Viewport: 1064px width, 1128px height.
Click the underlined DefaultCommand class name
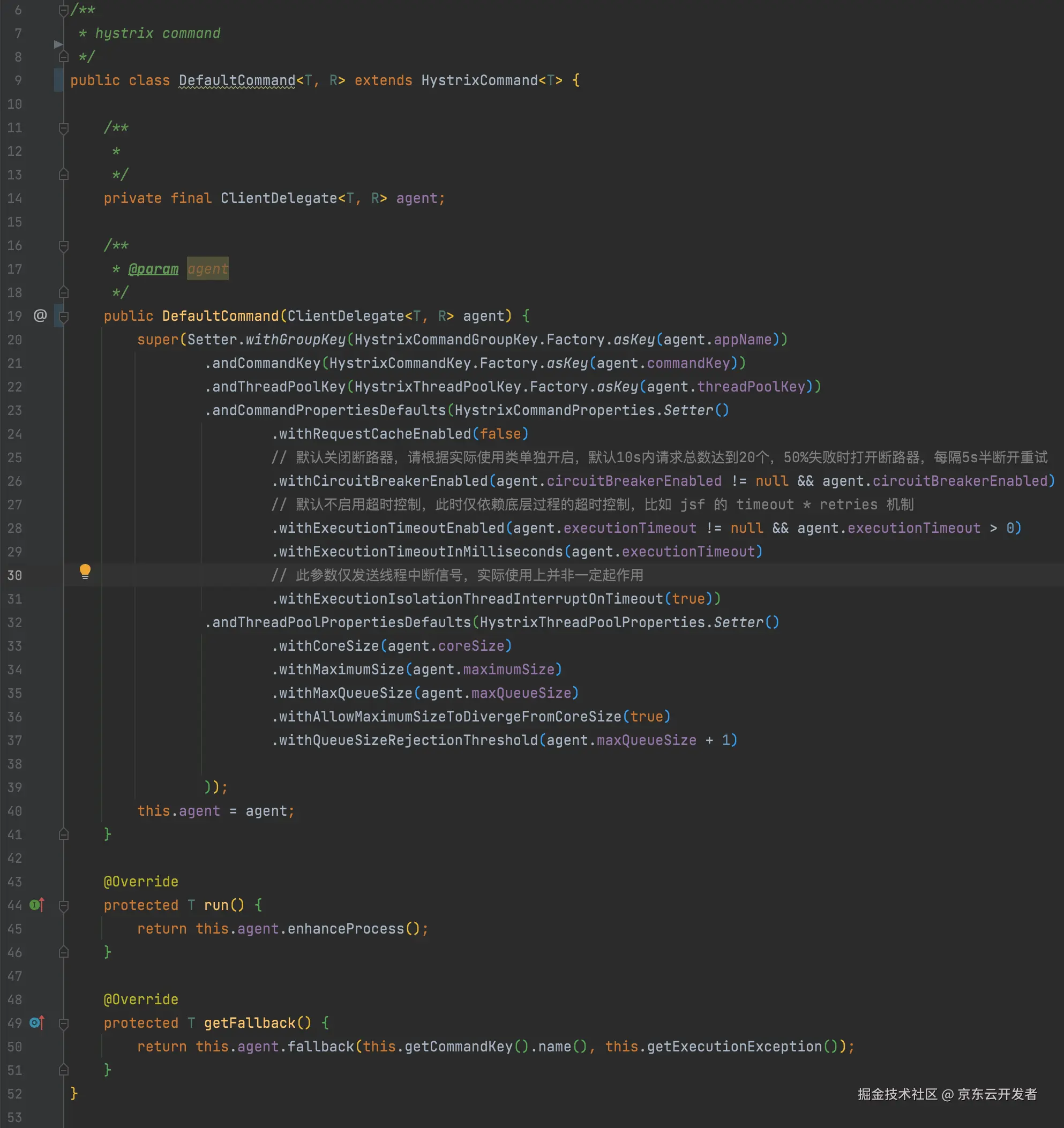point(237,80)
